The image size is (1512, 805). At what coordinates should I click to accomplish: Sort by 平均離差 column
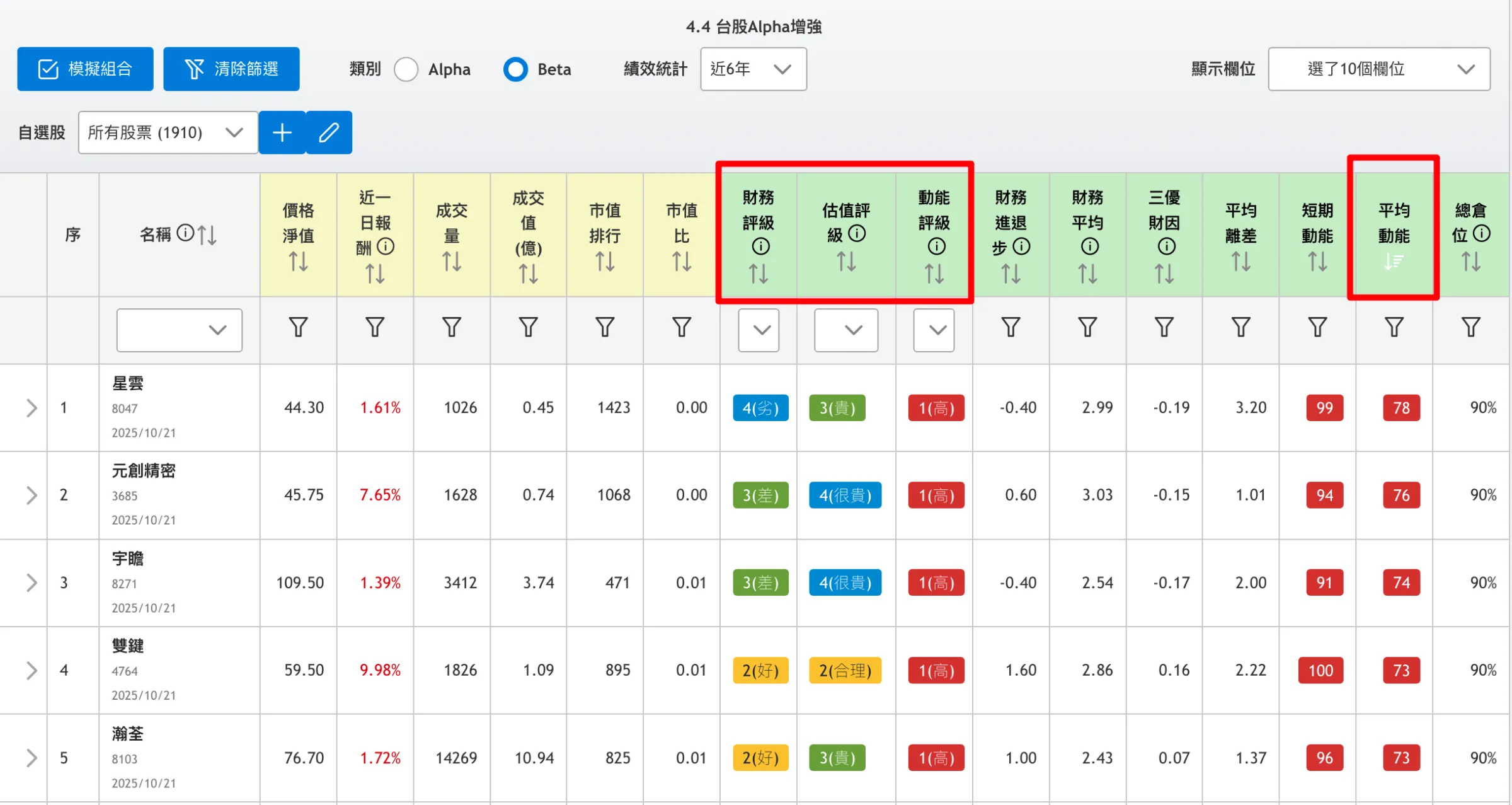1241,261
